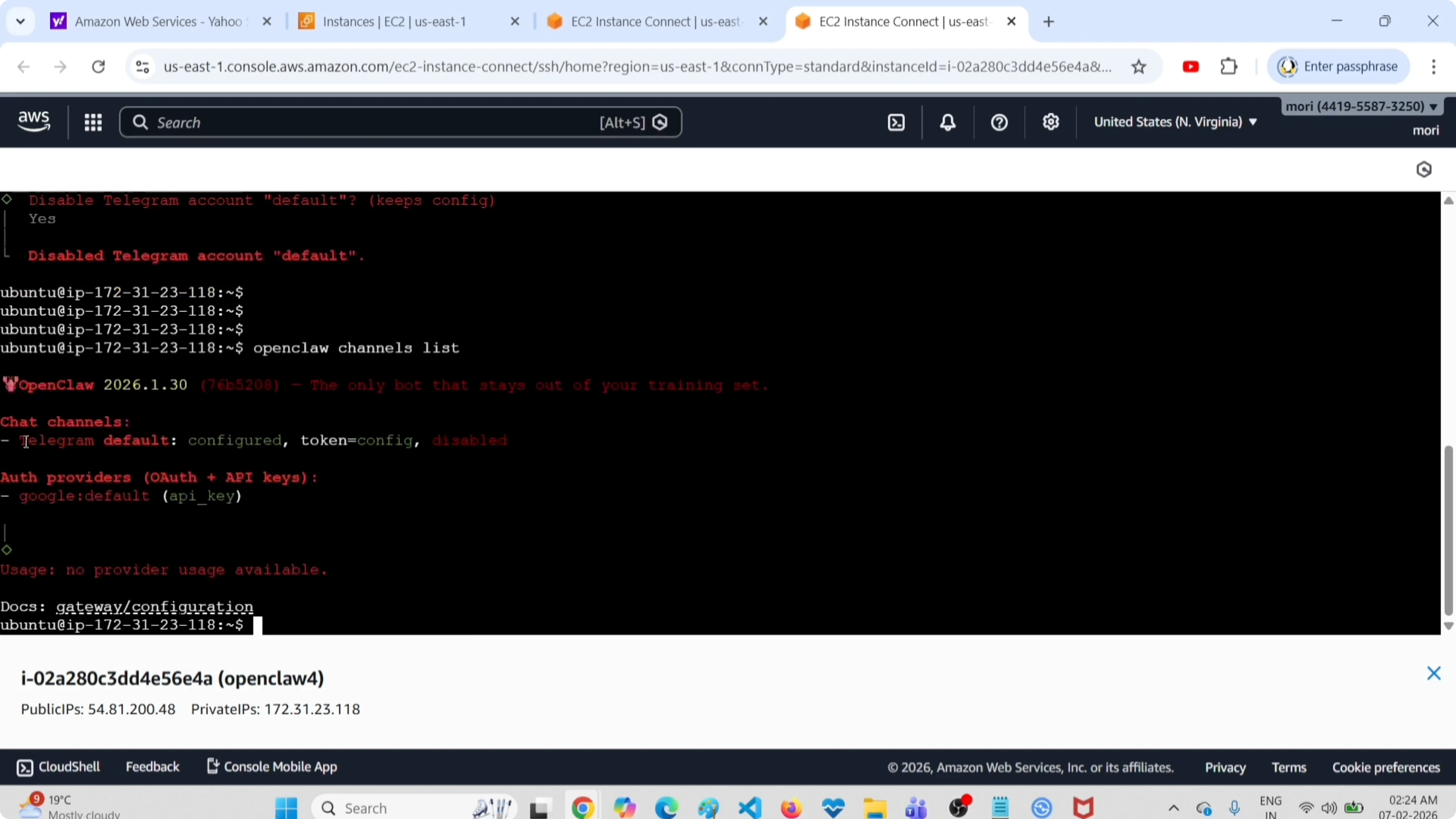Open AWS help question mark icon
The width and height of the screenshot is (1456, 819).
coord(999,122)
